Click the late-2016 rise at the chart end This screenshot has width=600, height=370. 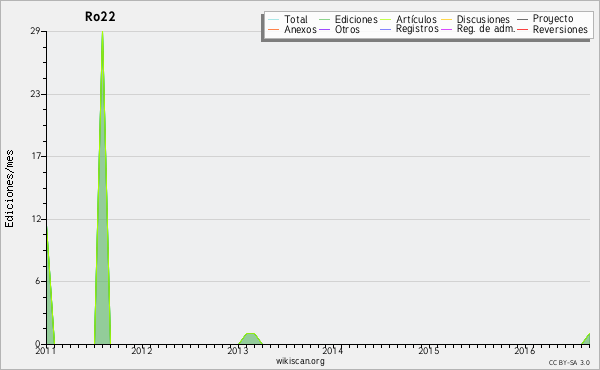coord(586,339)
